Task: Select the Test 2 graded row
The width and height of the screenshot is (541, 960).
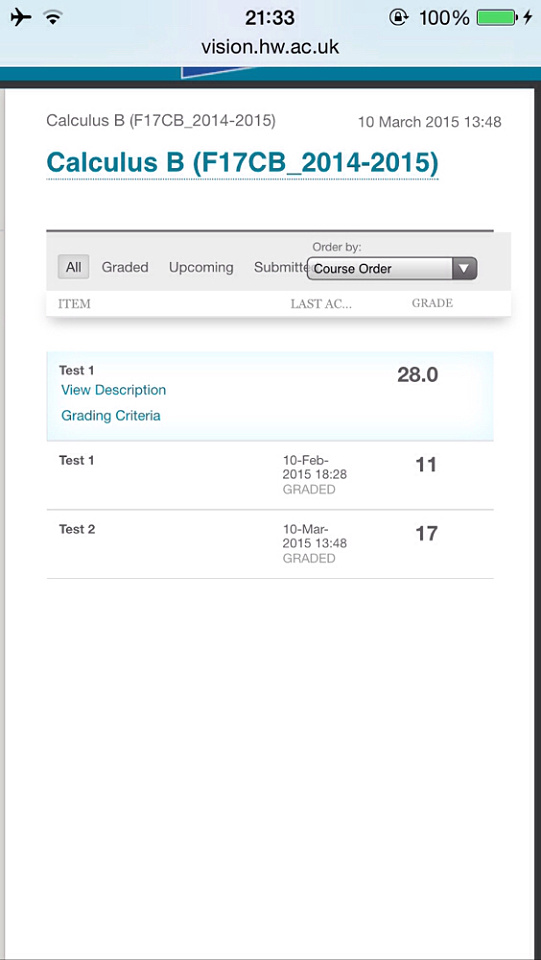Action: point(270,544)
